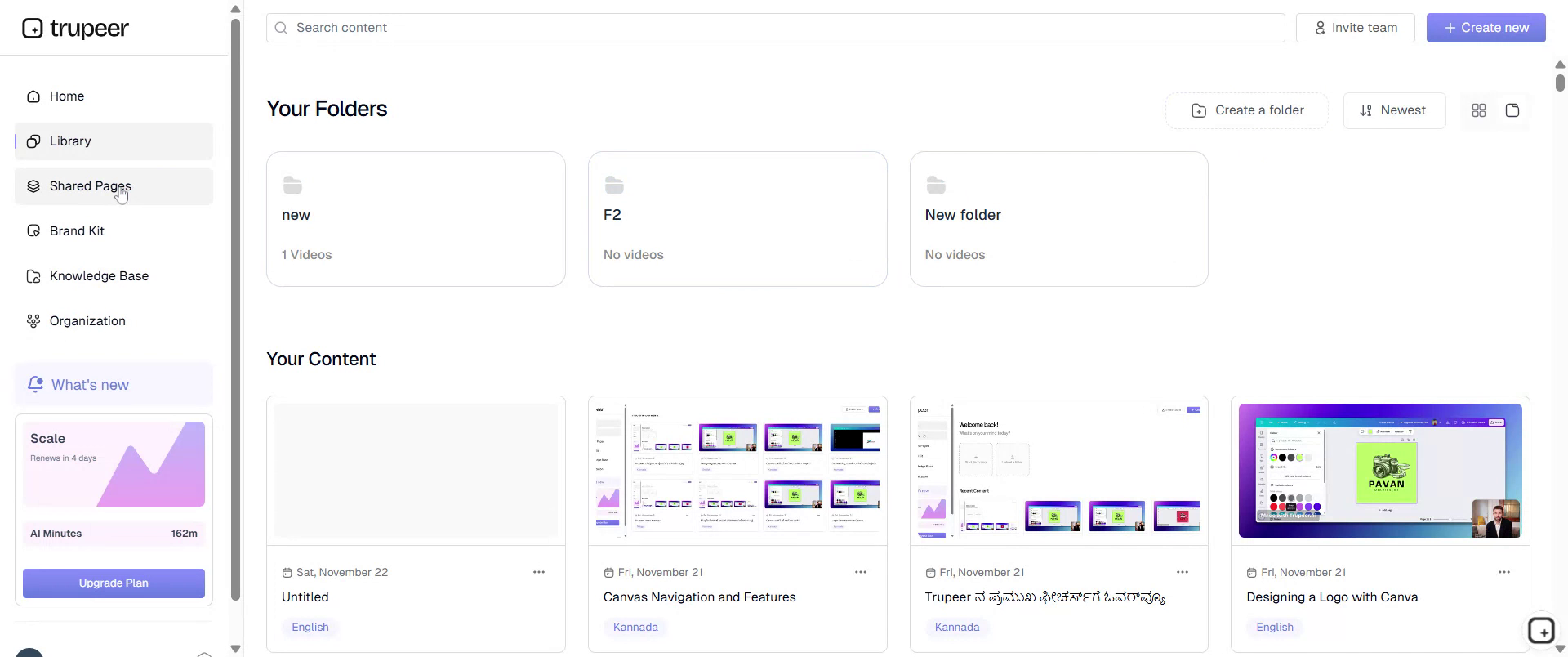Click the trupeer logo

pos(75,29)
